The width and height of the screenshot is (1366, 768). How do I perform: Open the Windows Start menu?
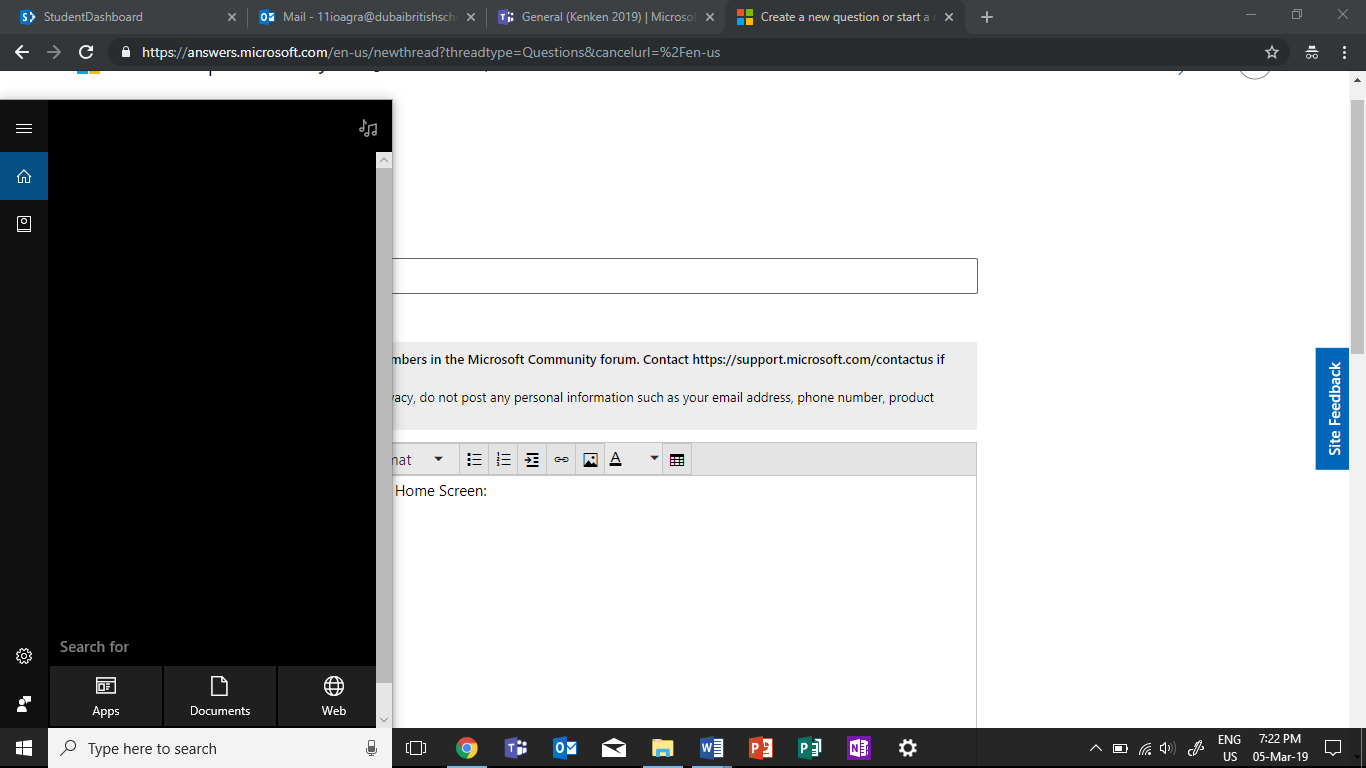click(x=24, y=748)
